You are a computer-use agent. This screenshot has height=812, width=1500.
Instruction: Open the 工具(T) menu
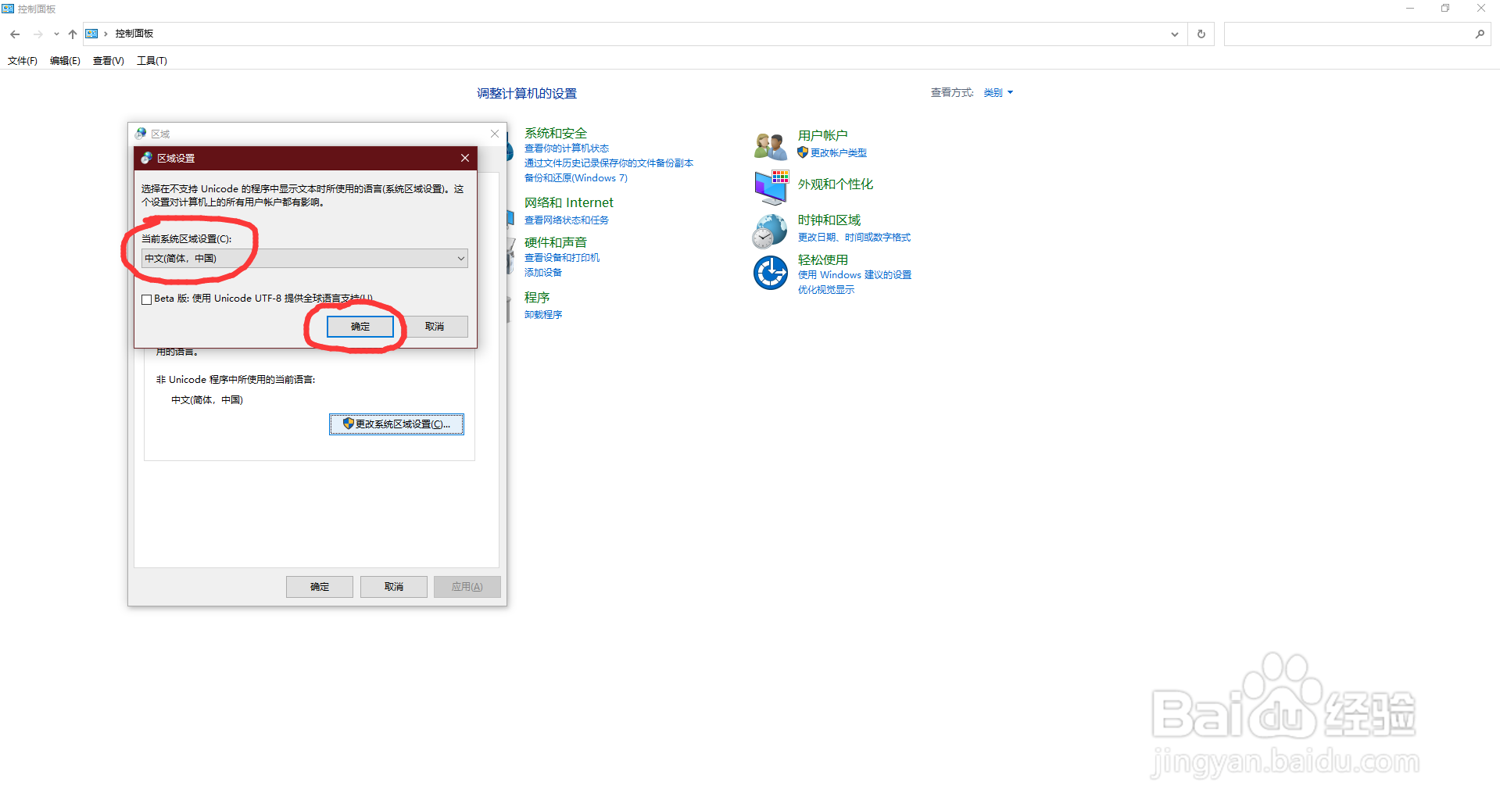[152, 61]
